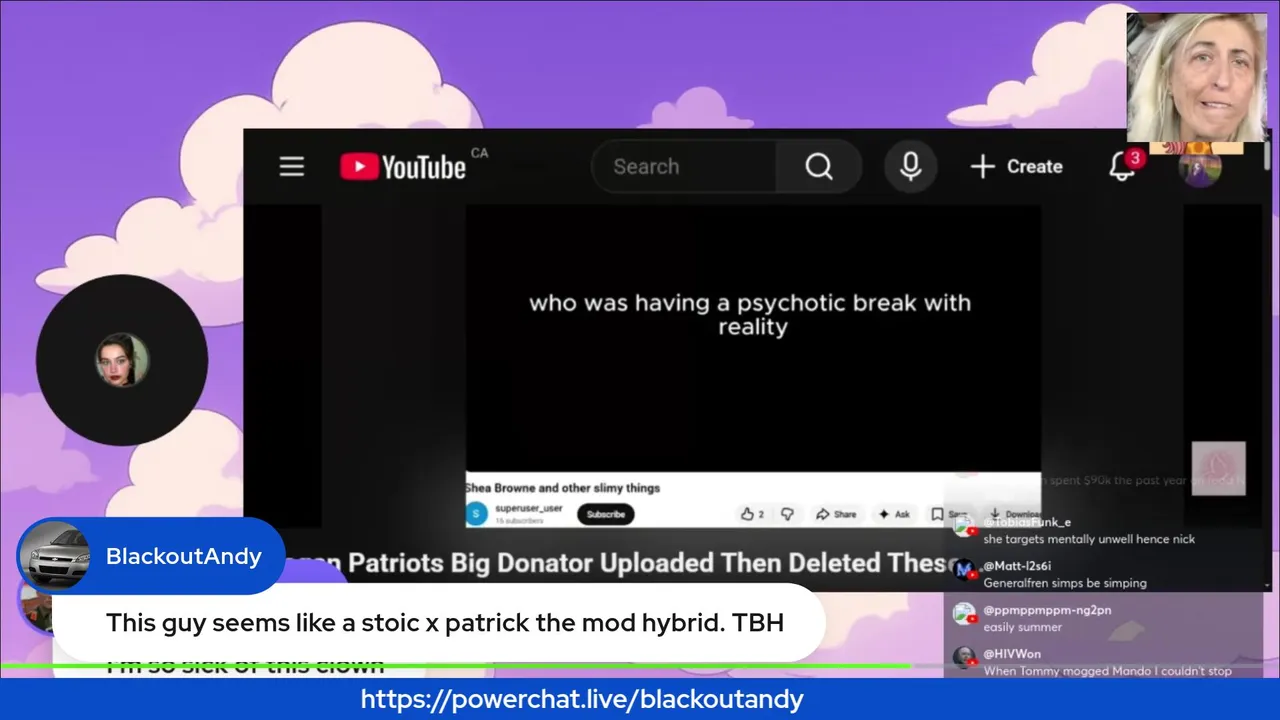Dislike the video with thumbs-down

787,514
